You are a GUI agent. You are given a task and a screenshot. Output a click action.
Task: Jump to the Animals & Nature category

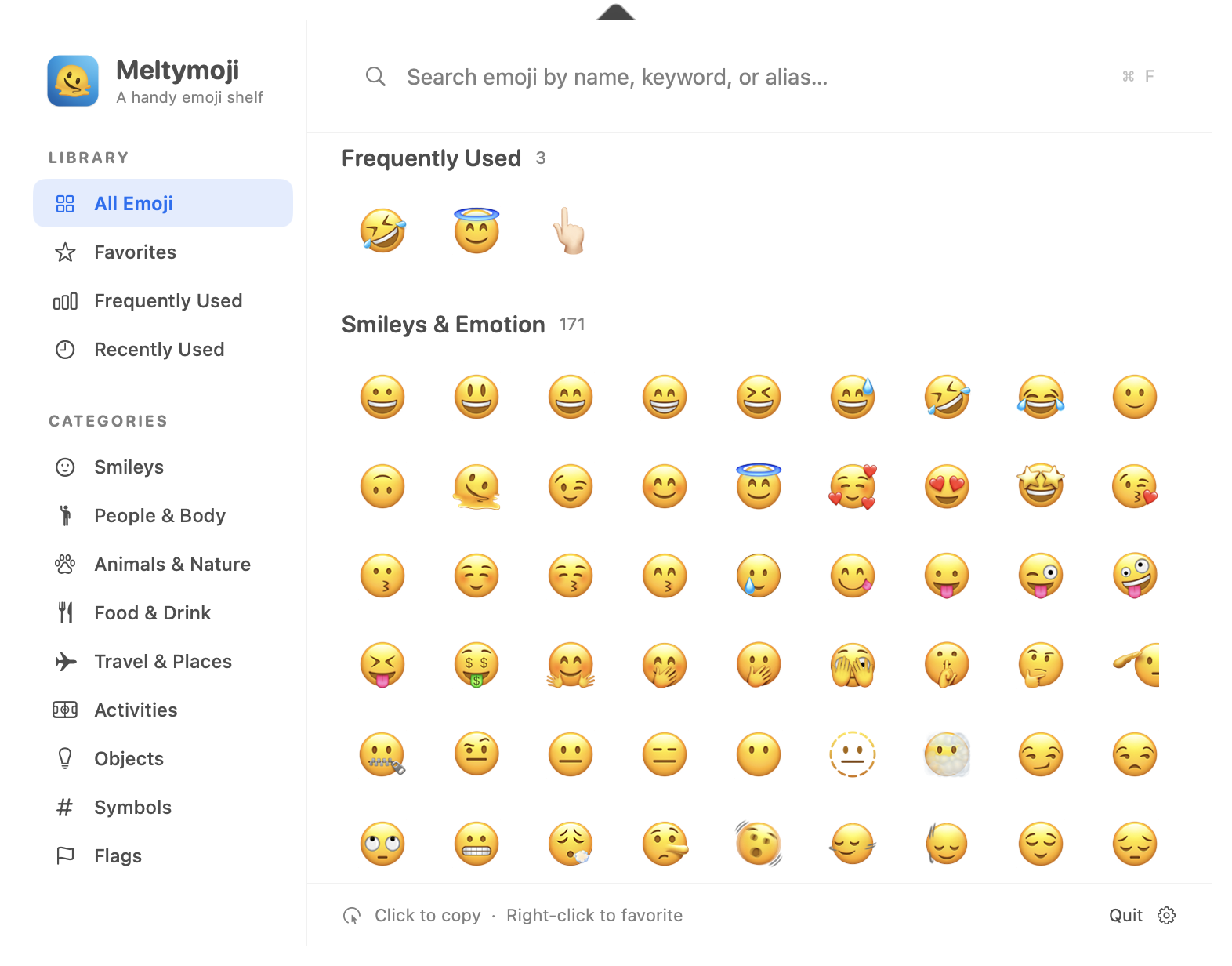(x=163, y=564)
